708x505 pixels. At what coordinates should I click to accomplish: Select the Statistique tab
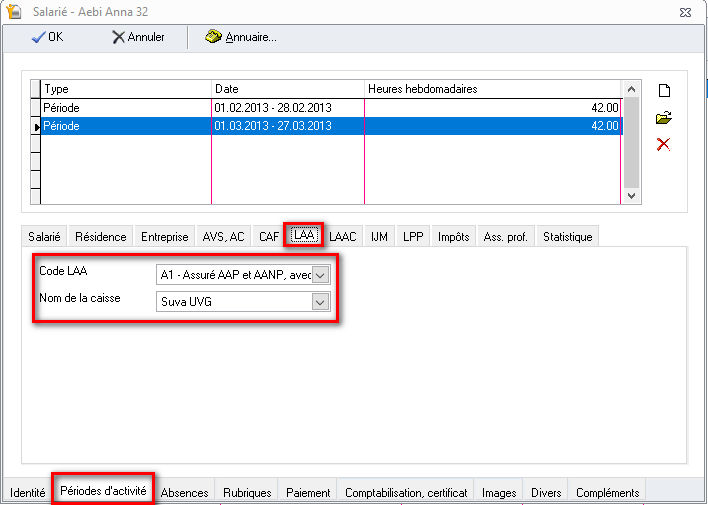568,237
